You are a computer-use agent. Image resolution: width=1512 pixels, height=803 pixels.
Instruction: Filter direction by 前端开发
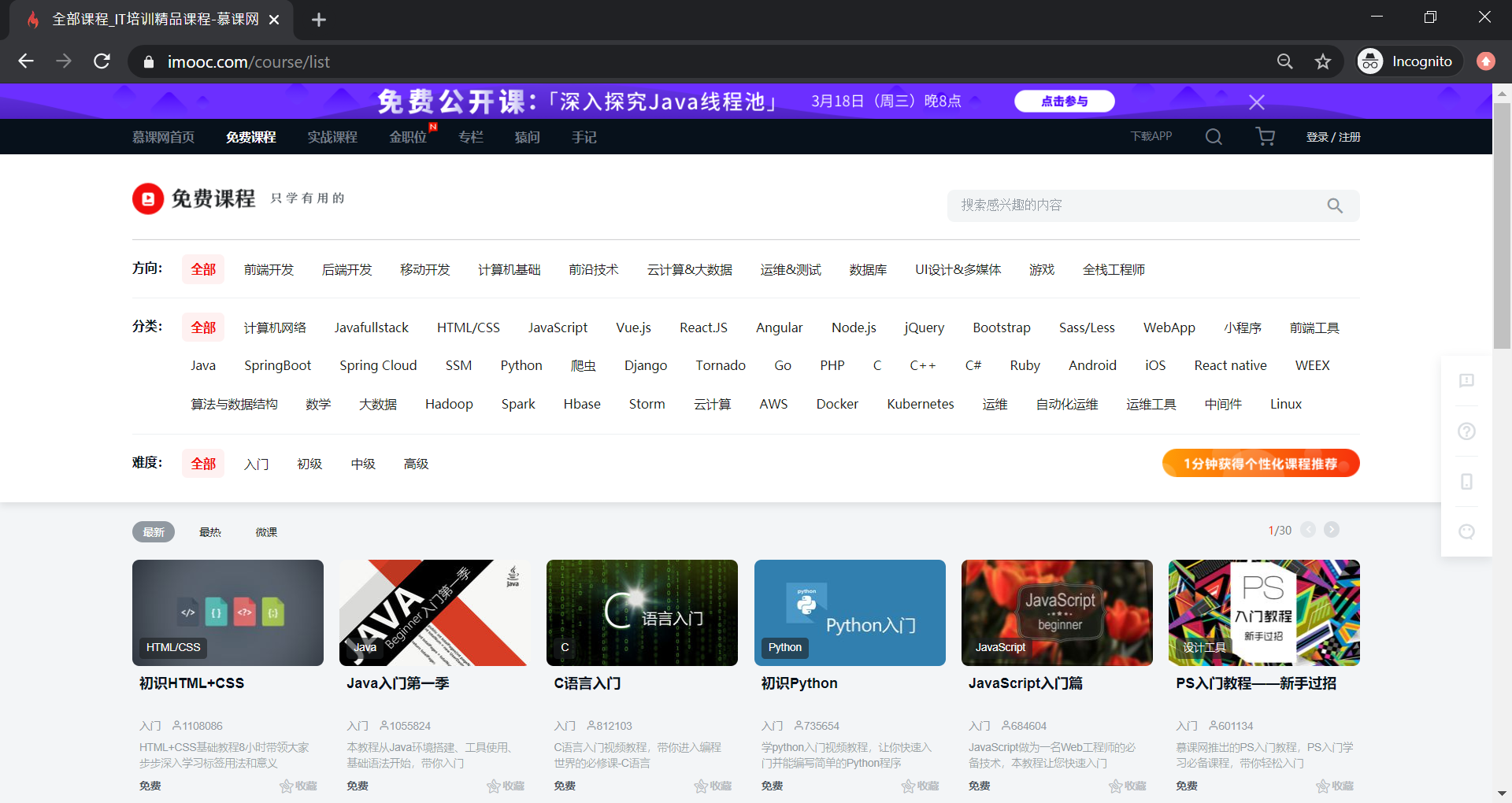[x=269, y=269]
